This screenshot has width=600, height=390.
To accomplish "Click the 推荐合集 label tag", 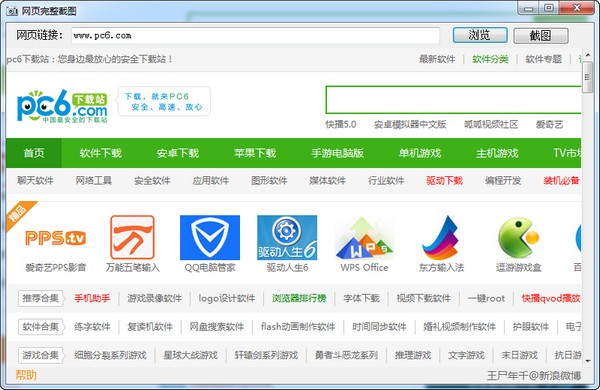I will (x=41, y=298).
